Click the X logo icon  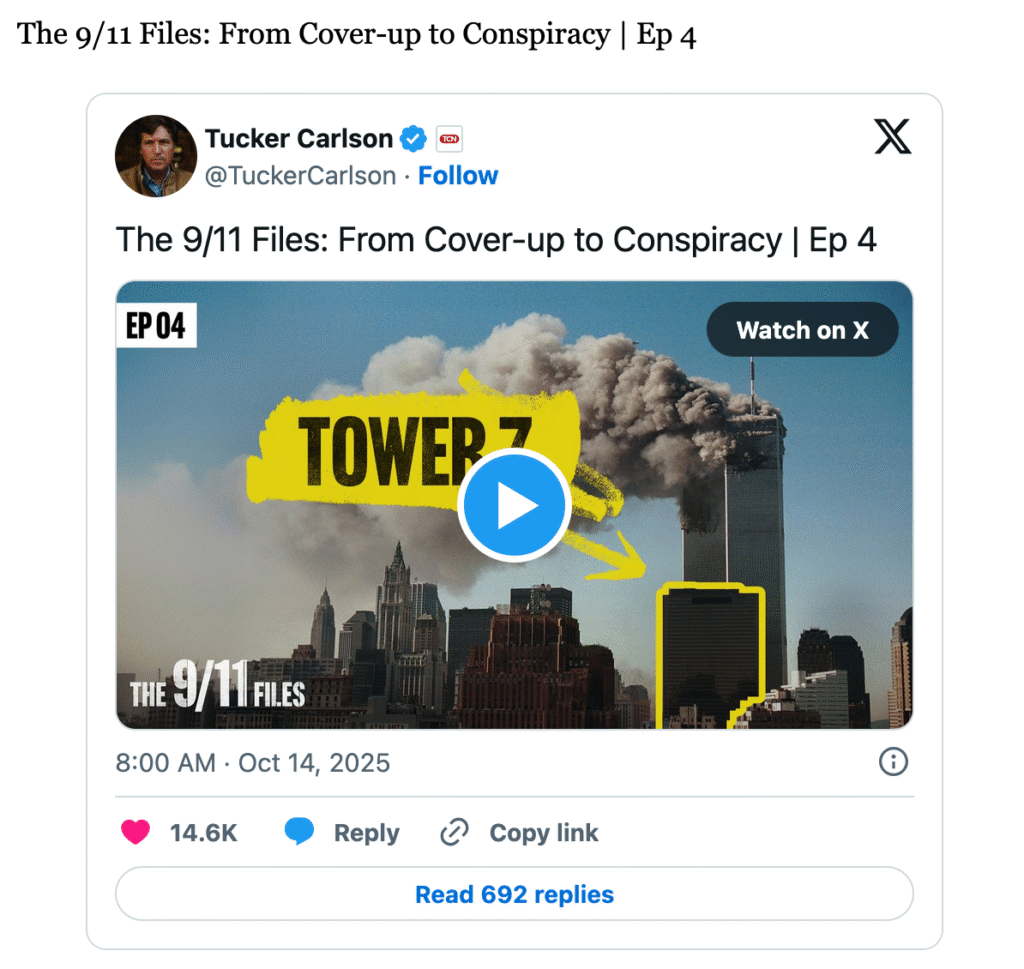pyautogui.click(x=892, y=136)
